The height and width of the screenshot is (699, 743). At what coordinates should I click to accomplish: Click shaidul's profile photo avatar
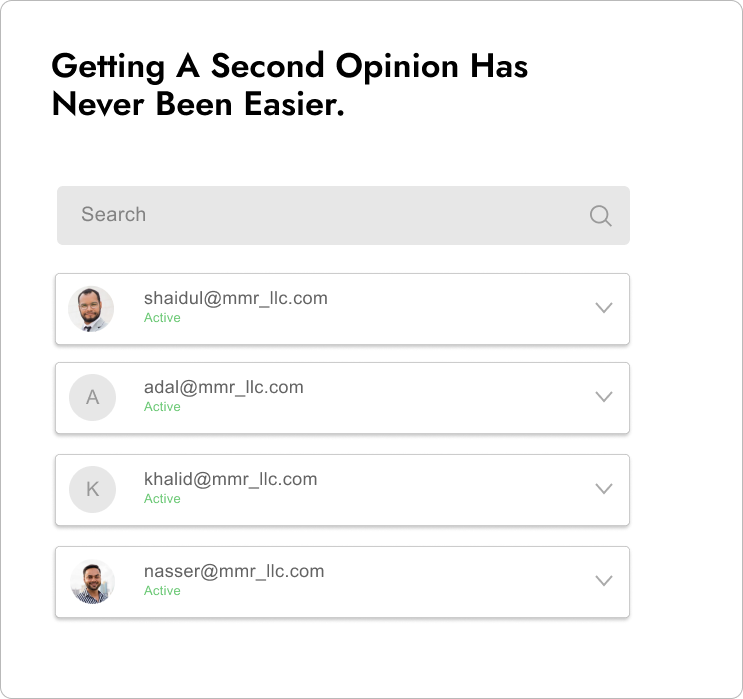point(91,309)
